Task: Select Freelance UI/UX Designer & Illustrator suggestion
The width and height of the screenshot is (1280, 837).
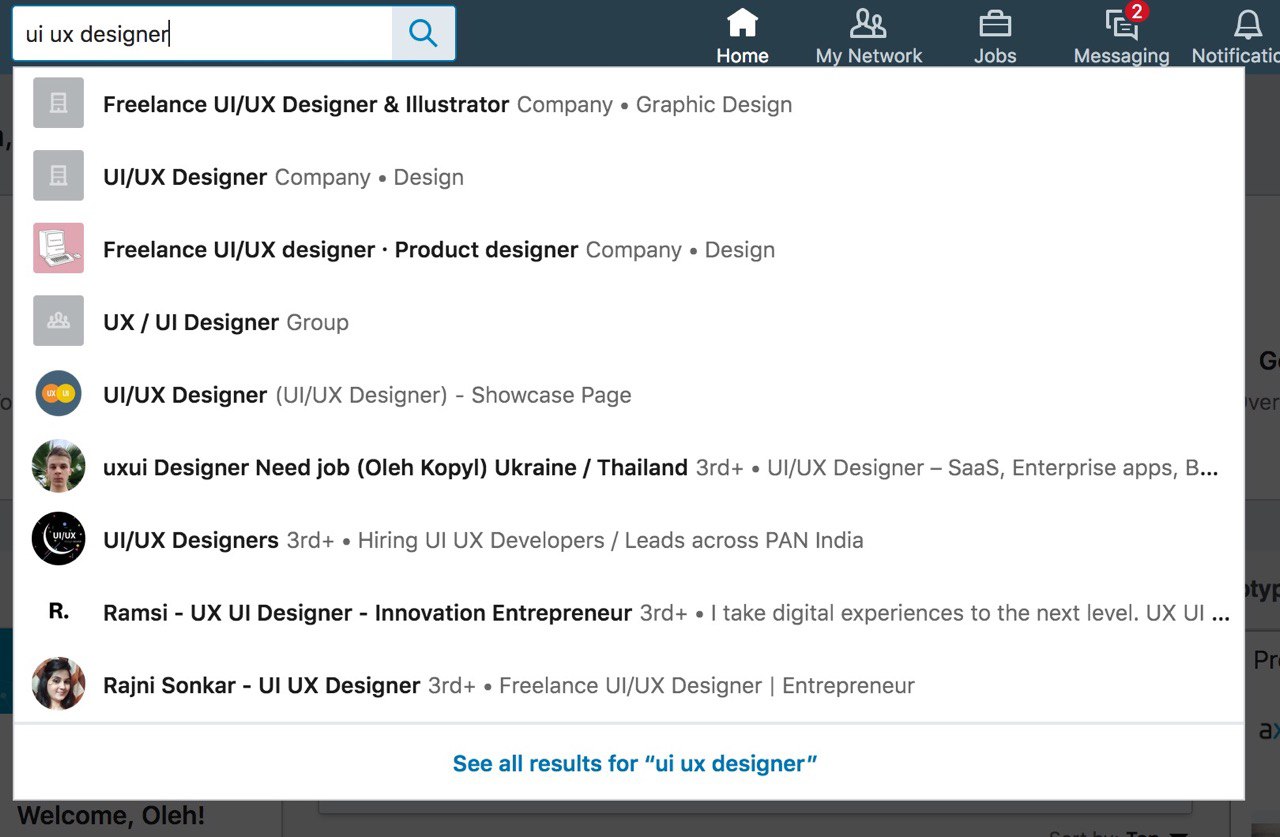Action: click(x=306, y=104)
